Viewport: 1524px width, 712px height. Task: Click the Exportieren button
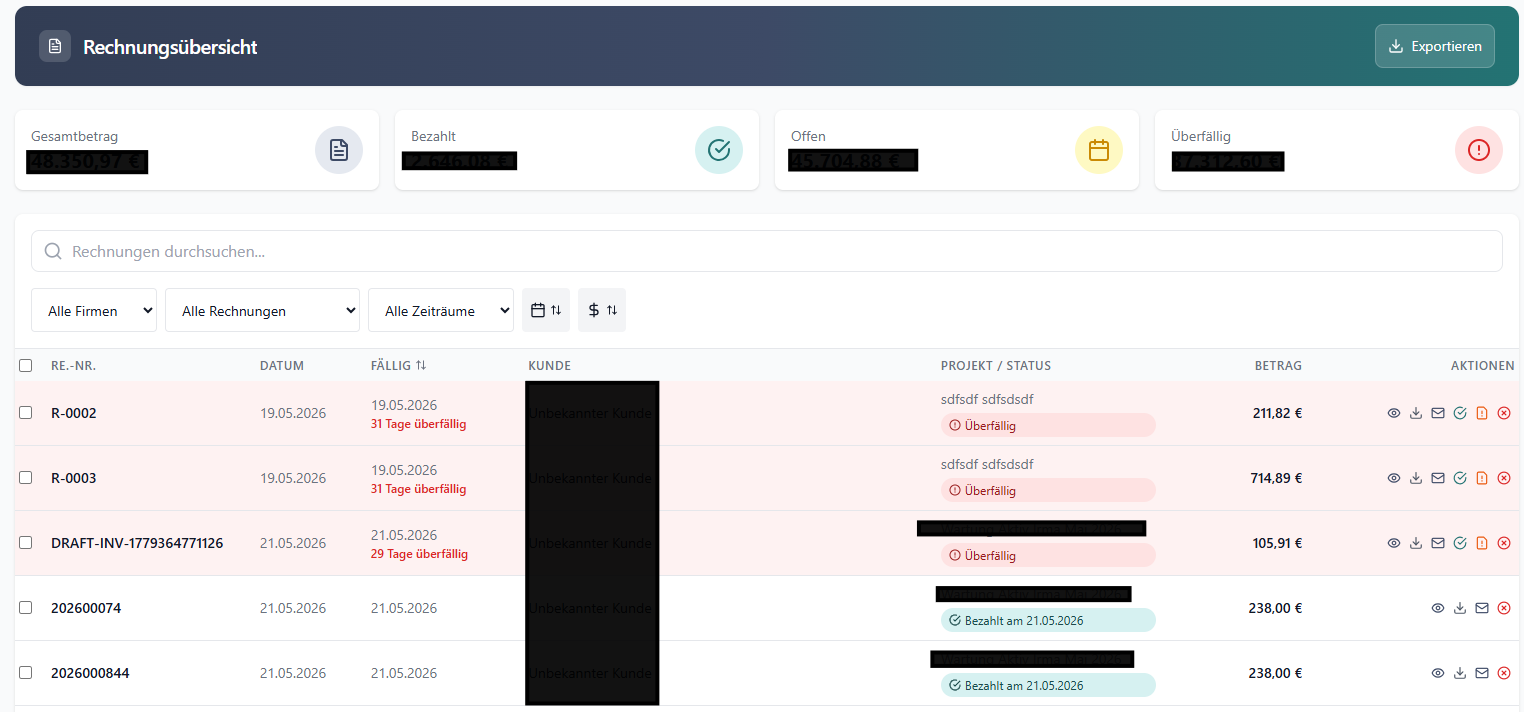(x=1435, y=46)
